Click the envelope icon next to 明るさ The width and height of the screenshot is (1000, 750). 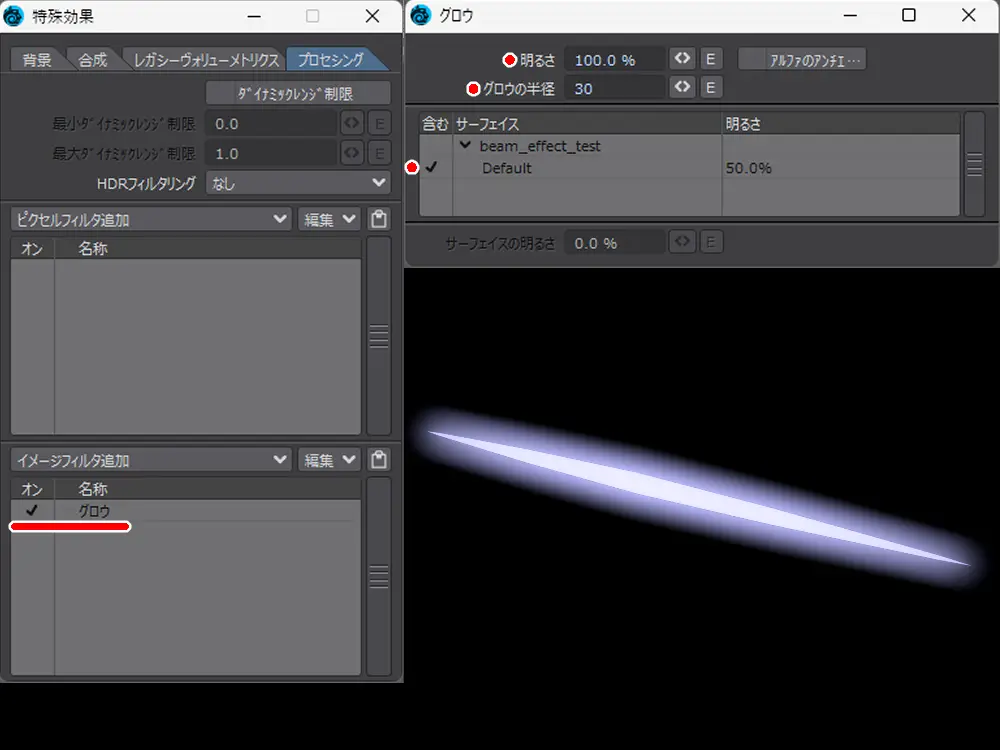(682, 59)
